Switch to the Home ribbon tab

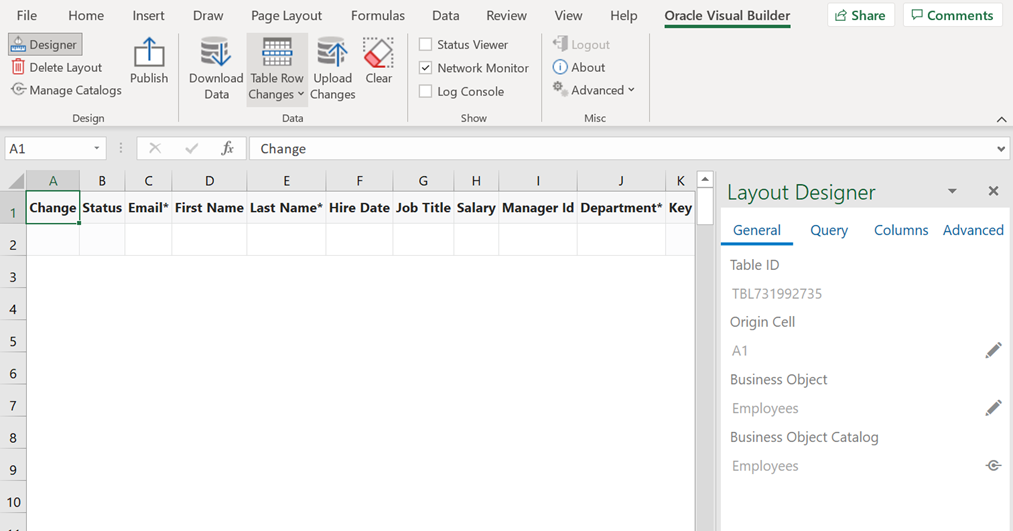[86, 16]
